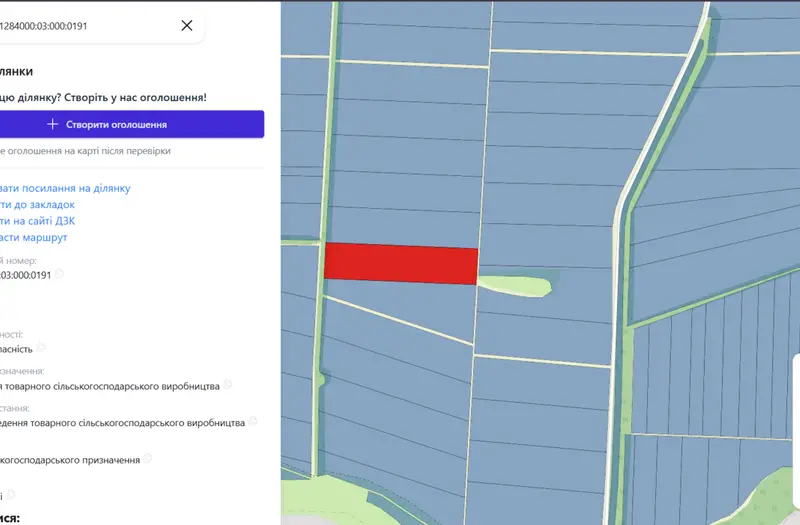Copy the ведення товарного сільськогосподарського виробництва value

(x=253, y=421)
